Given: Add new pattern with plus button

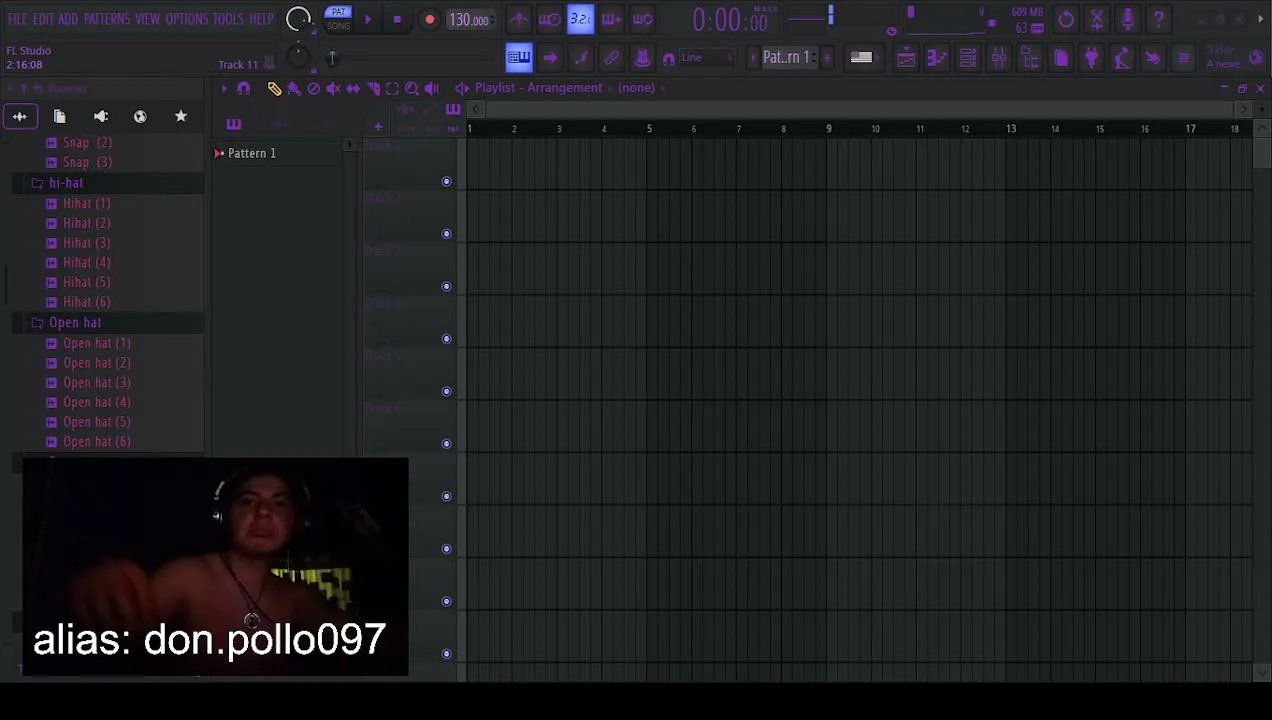Looking at the screenshot, I should [827, 58].
